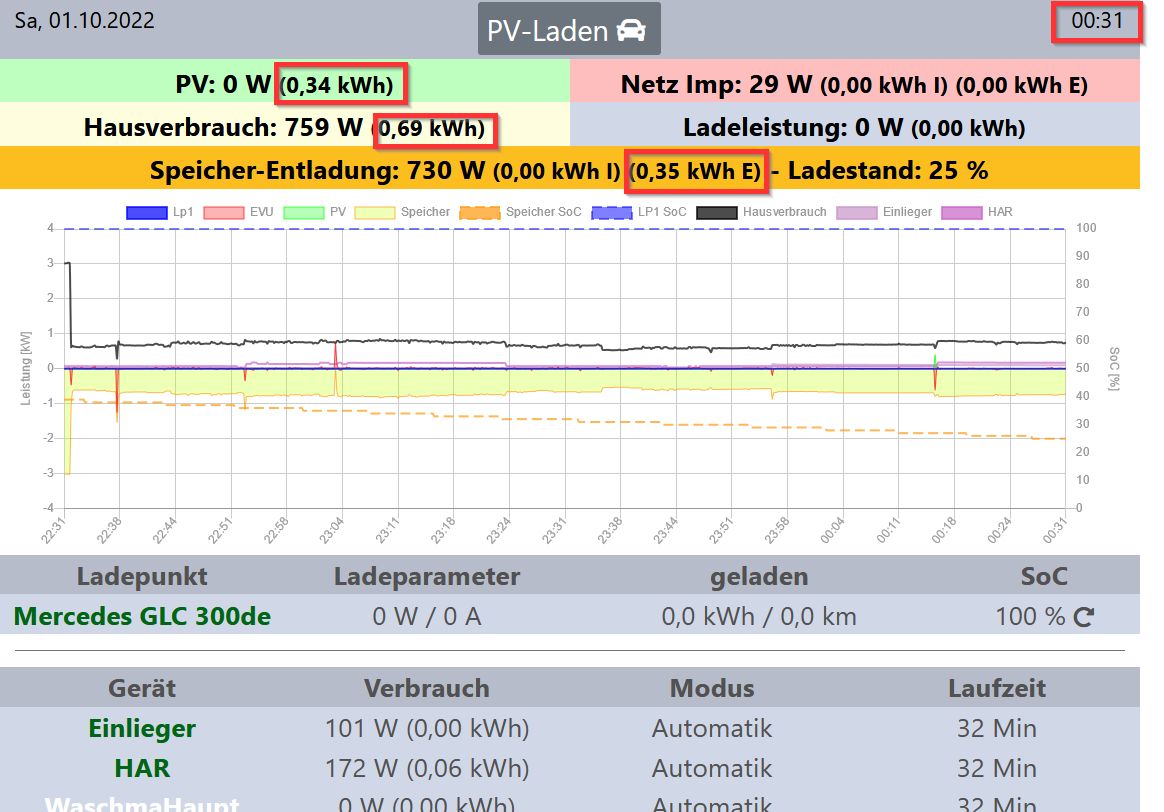This screenshot has width=1164, height=812.
Task: Click the 100 % SoC value
Action: pyautogui.click(x=1030, y=617)
